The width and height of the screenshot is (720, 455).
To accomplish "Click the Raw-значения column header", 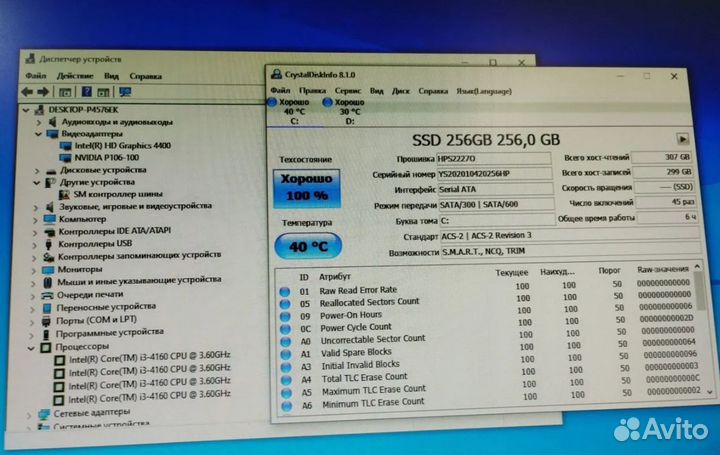I will pyautogui.click(x=663, y=270).
